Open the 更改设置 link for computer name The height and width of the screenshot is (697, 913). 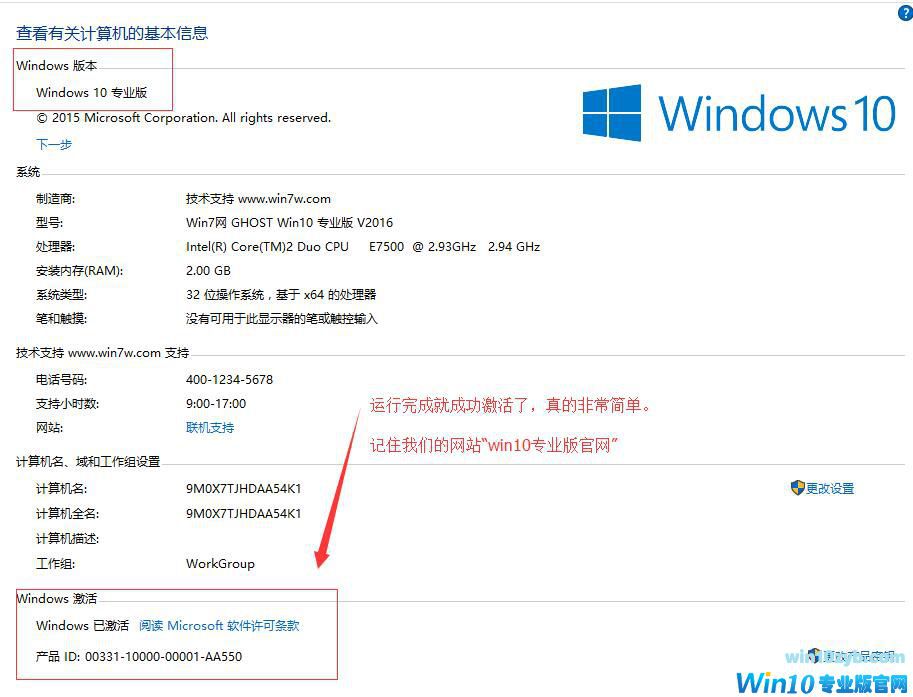pos(830,489)
